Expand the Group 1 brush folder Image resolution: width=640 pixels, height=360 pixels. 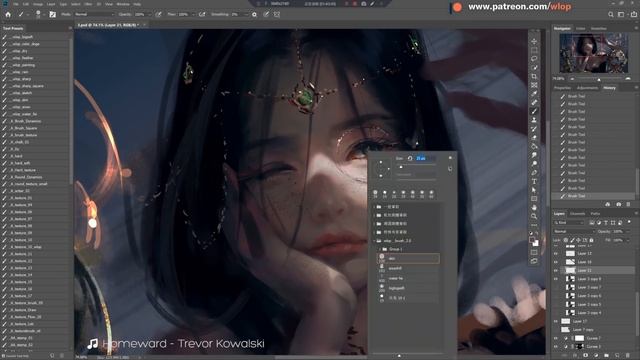point(379,249)
